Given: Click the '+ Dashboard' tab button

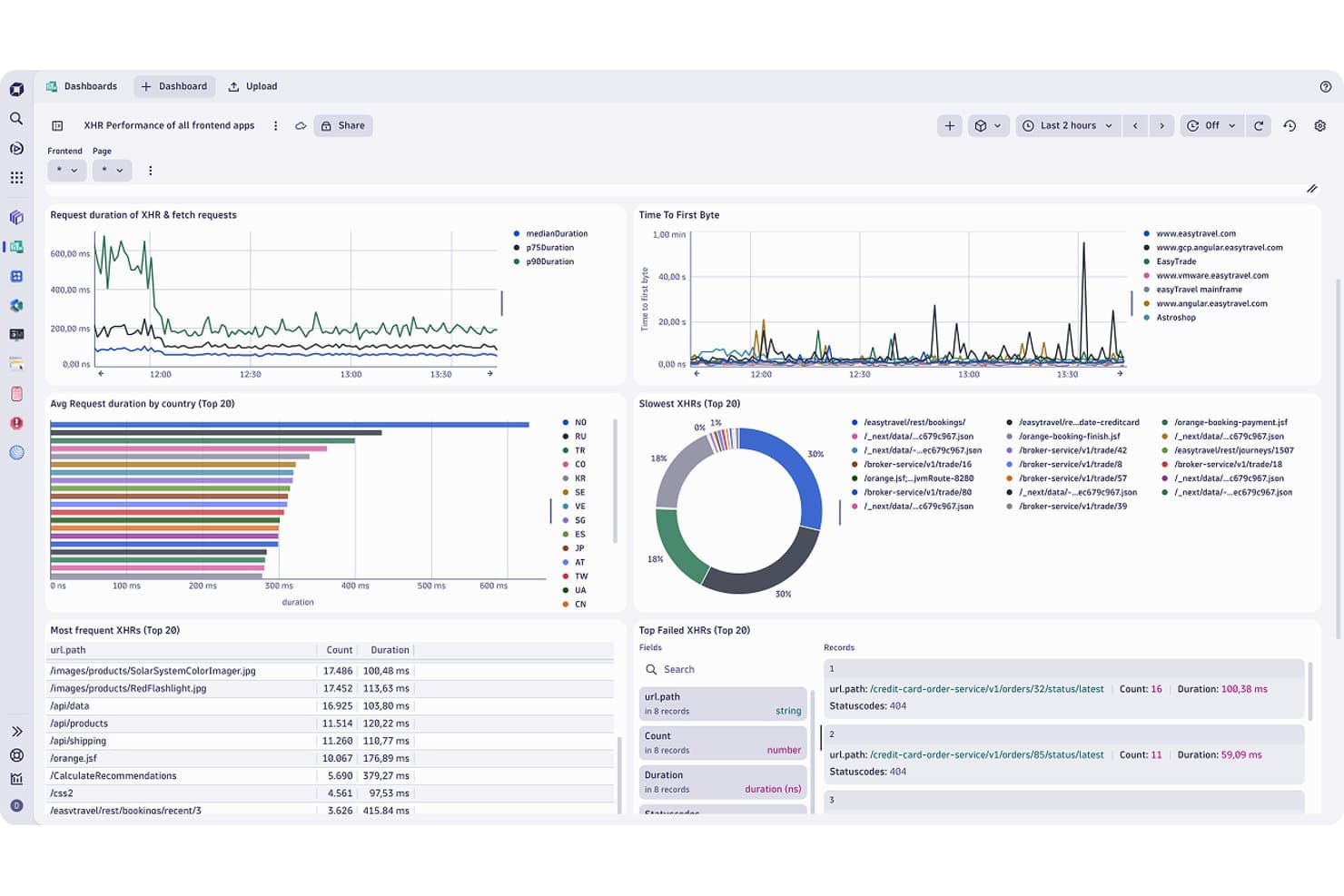Looking at the screenshot, I should (174, 86).
